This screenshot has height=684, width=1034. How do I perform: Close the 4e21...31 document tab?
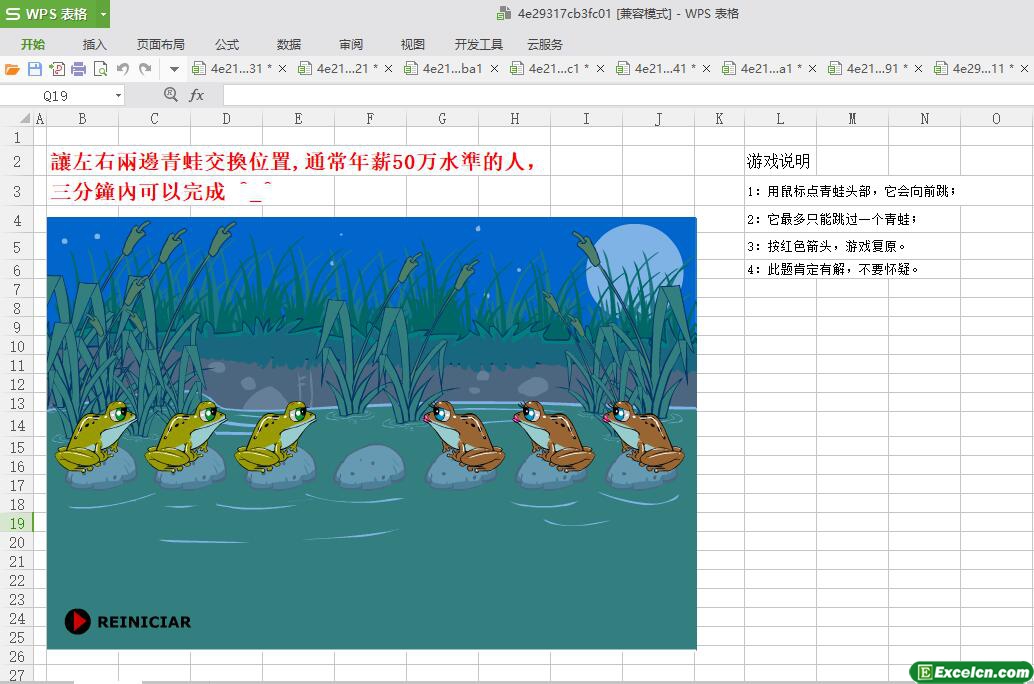(x=282, y=69)
